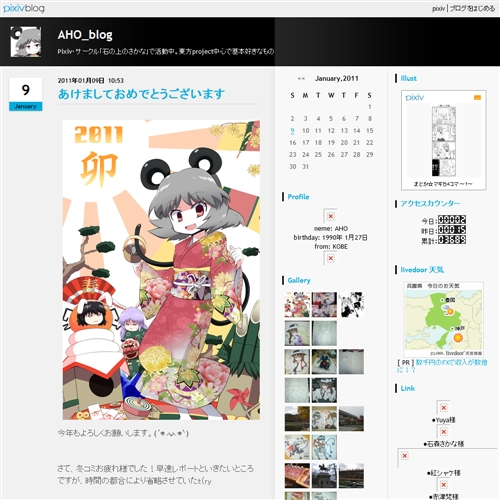
Task: Click the Link section heading
Action: (408, 388)
